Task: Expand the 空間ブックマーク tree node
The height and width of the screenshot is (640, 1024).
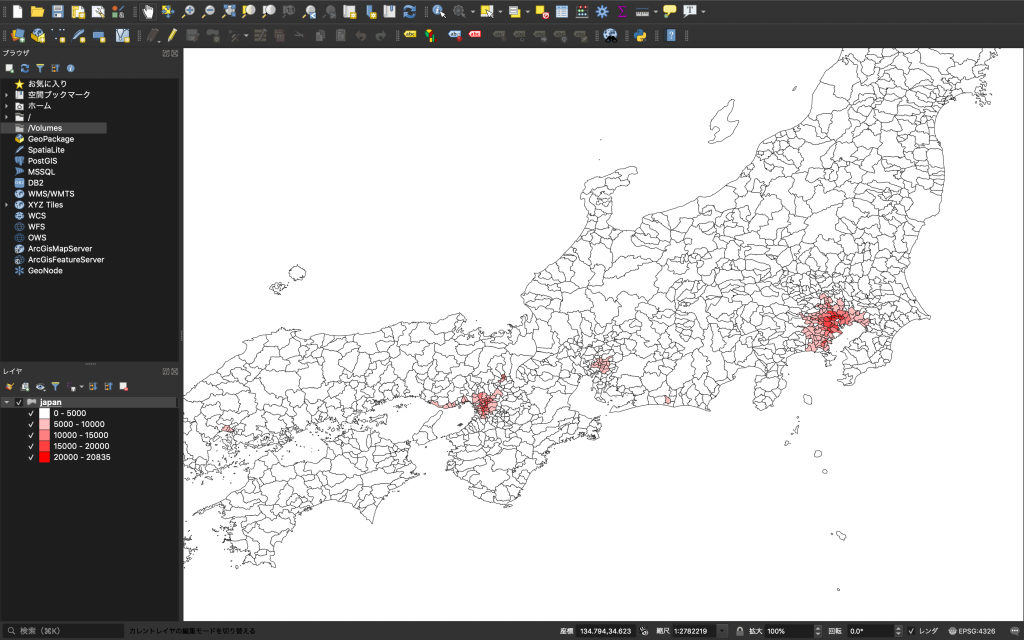Action: coord(7,95)
